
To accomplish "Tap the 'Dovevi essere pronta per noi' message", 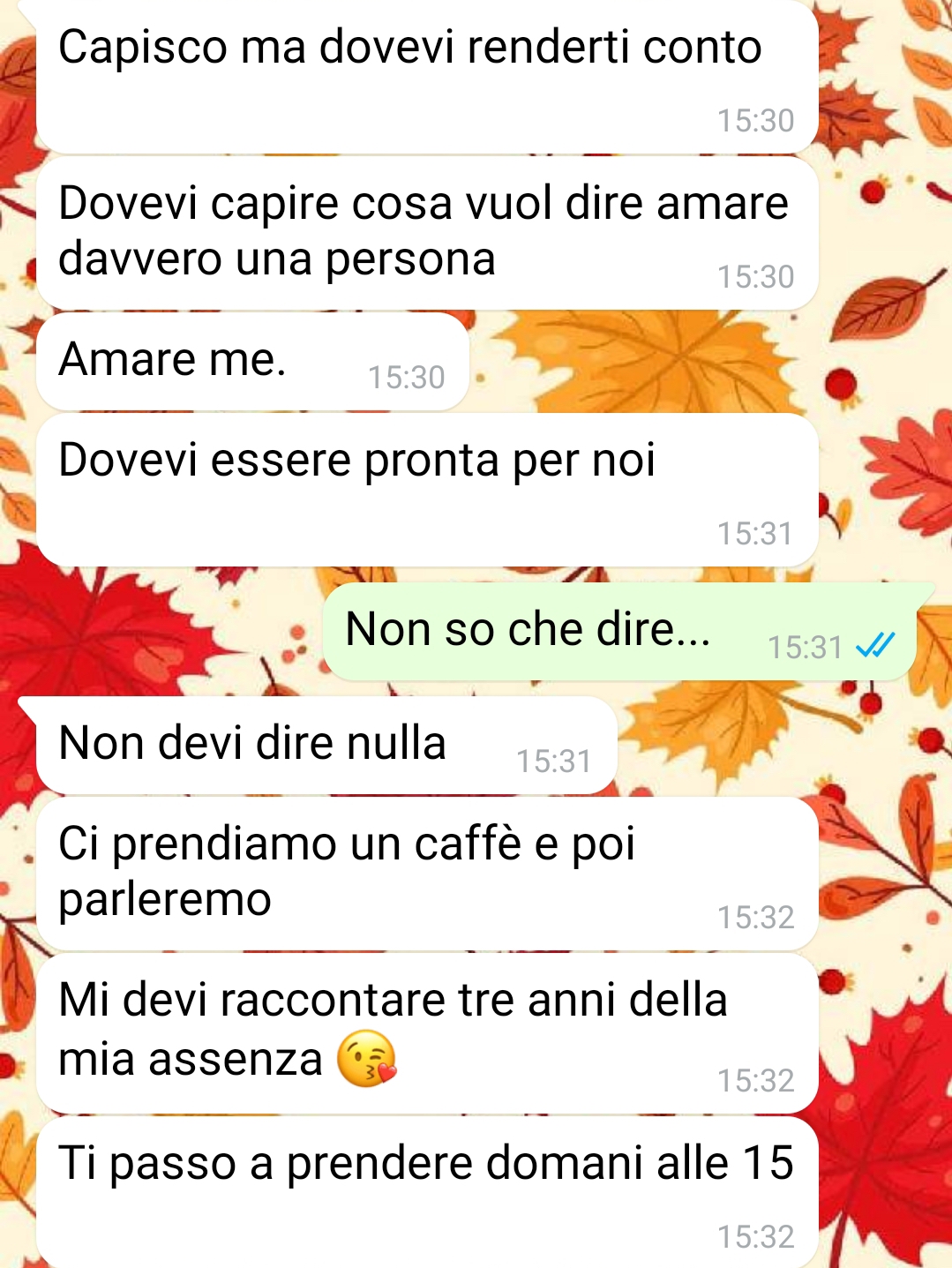I will pyautogui.click(x=427, y=490).
